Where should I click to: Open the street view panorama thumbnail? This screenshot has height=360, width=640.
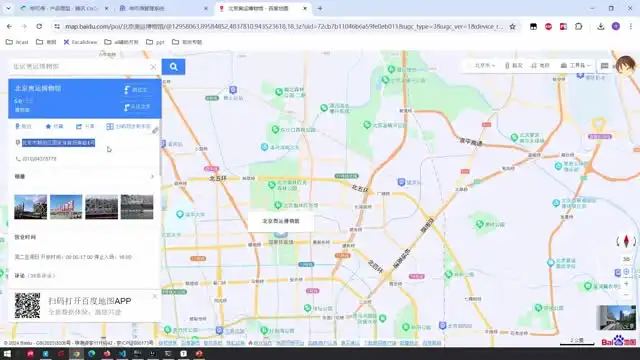coord(616,317)
